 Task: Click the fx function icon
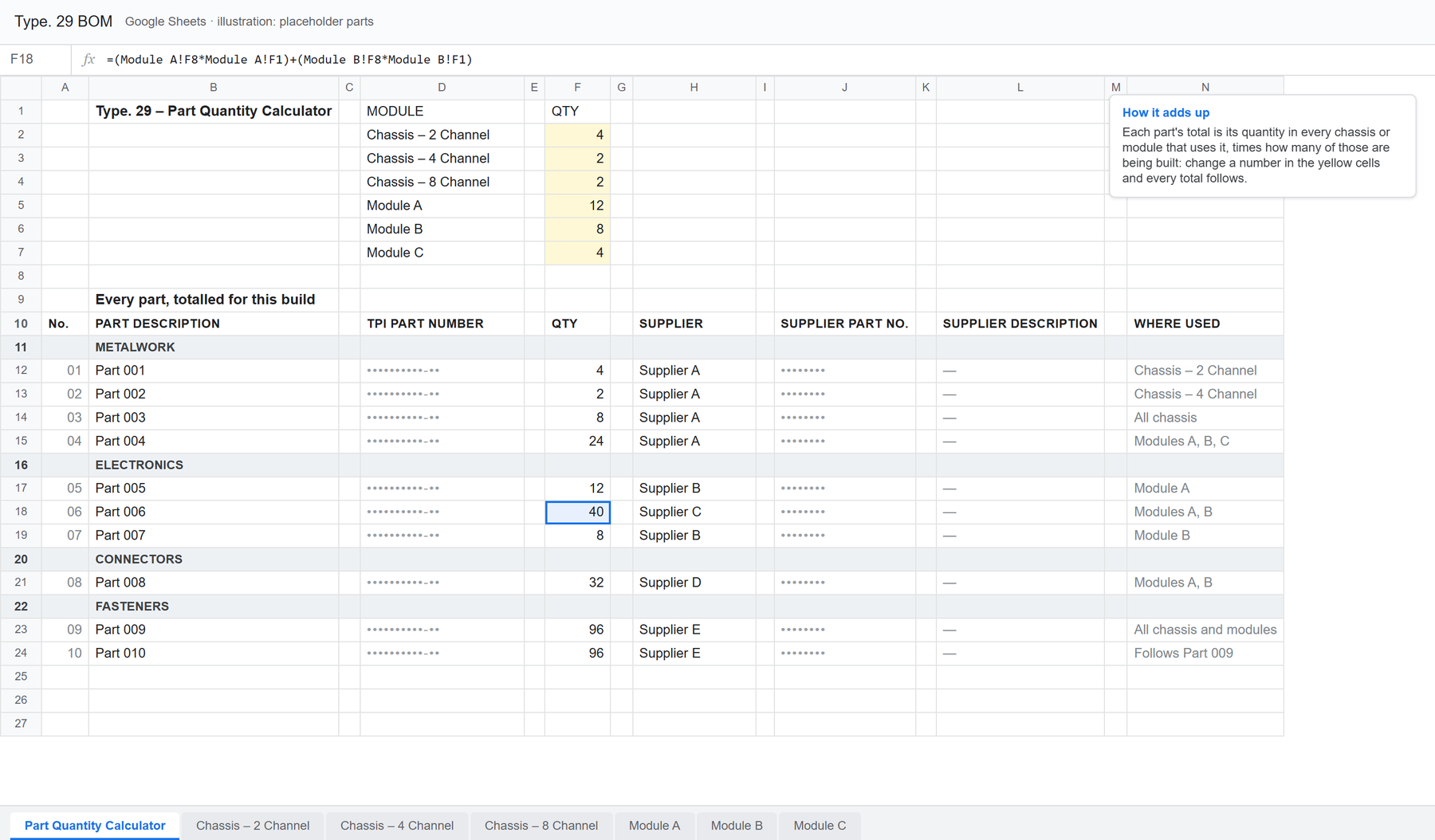point(88,60)
